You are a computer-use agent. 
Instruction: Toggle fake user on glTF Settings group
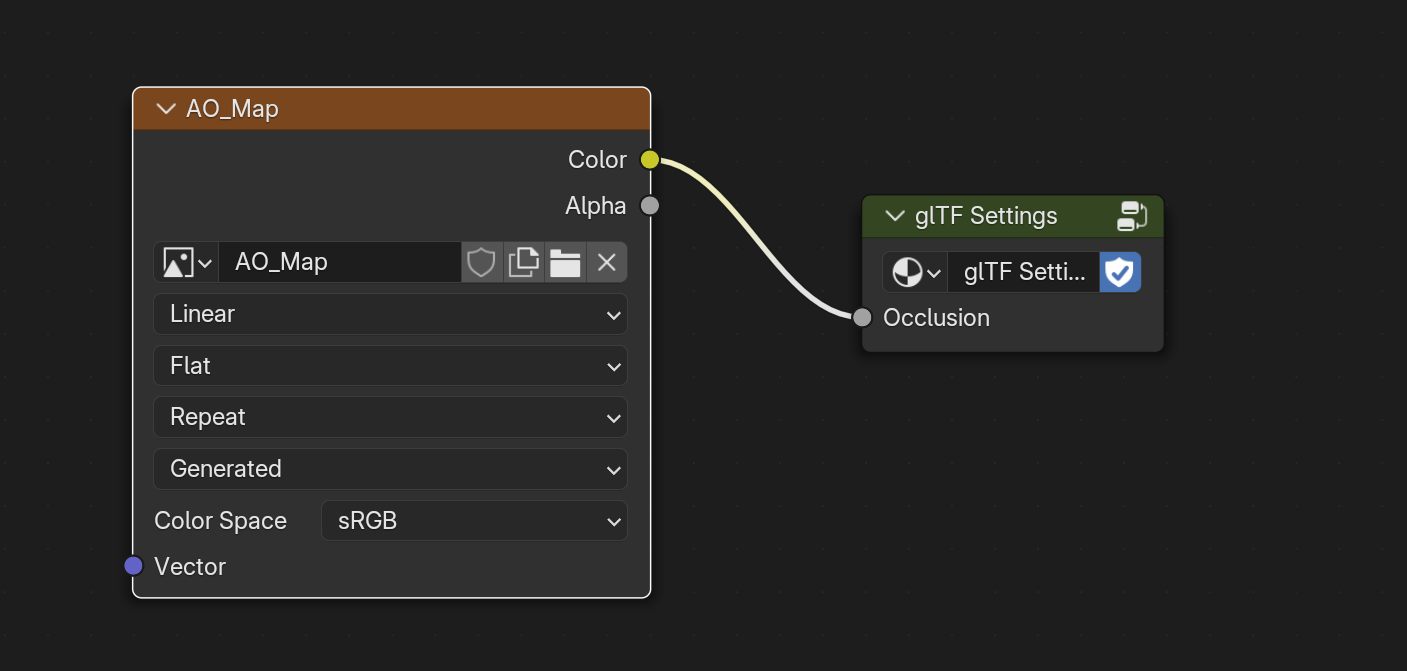click(x=1120, y=272)
